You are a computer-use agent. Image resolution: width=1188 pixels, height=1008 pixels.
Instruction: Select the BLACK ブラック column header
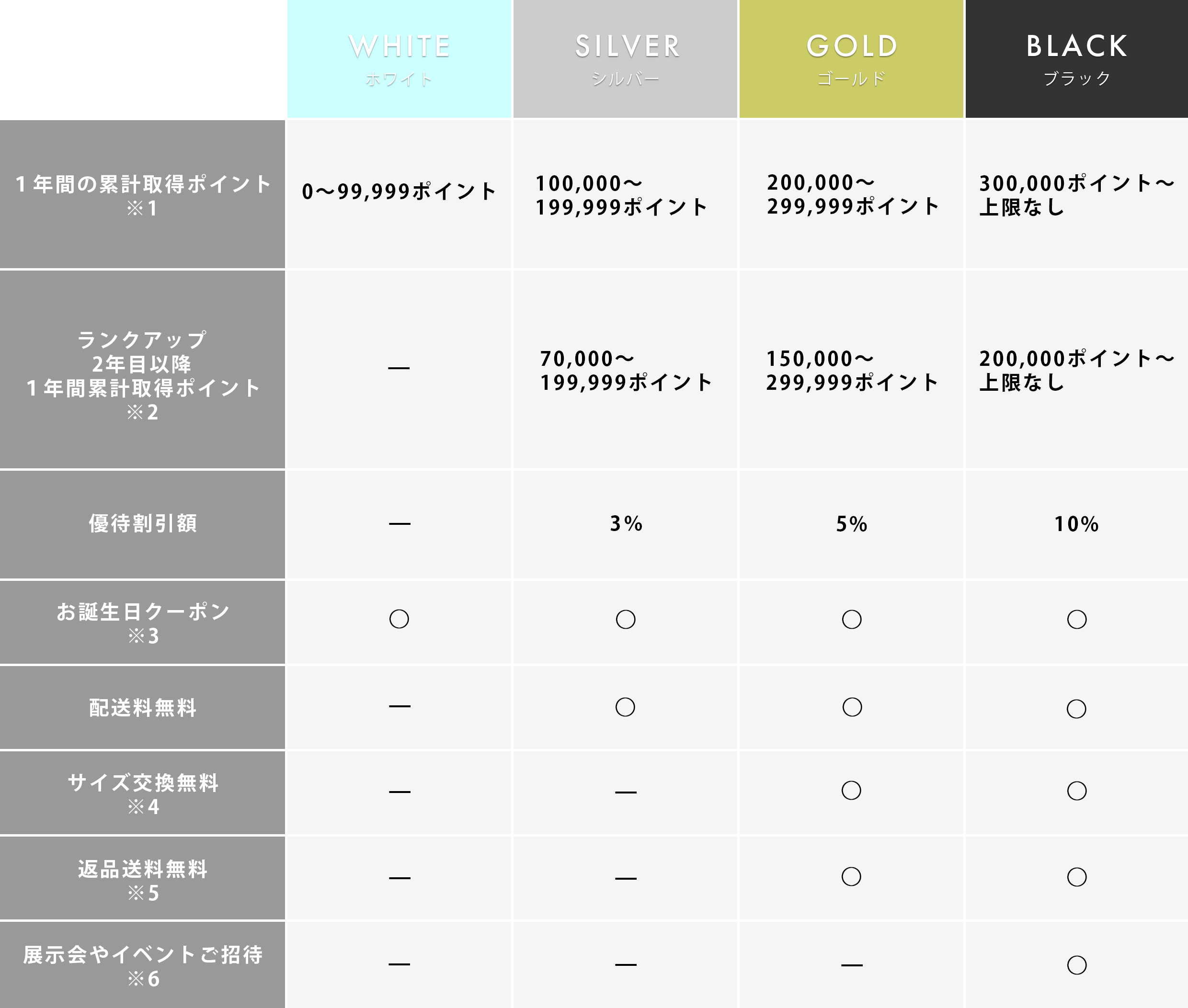1076,59
